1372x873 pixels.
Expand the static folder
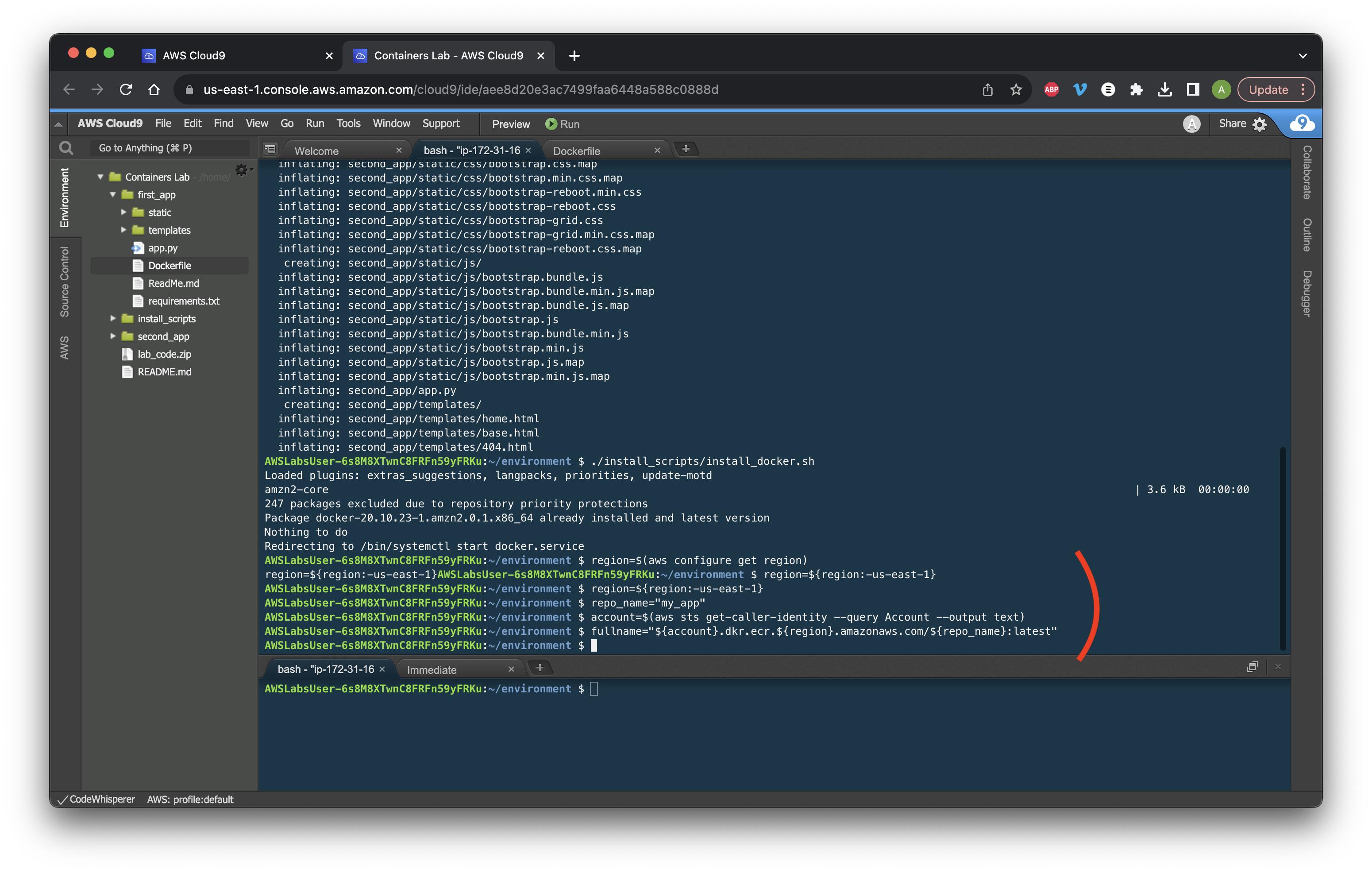click(x=123, y=212)
